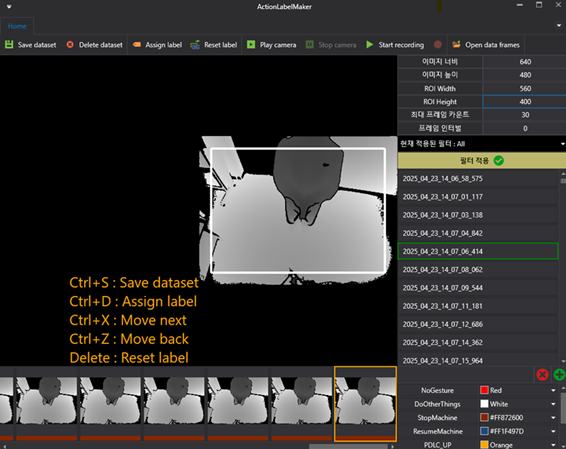Click the StopMachine label name

click(437, 418)
